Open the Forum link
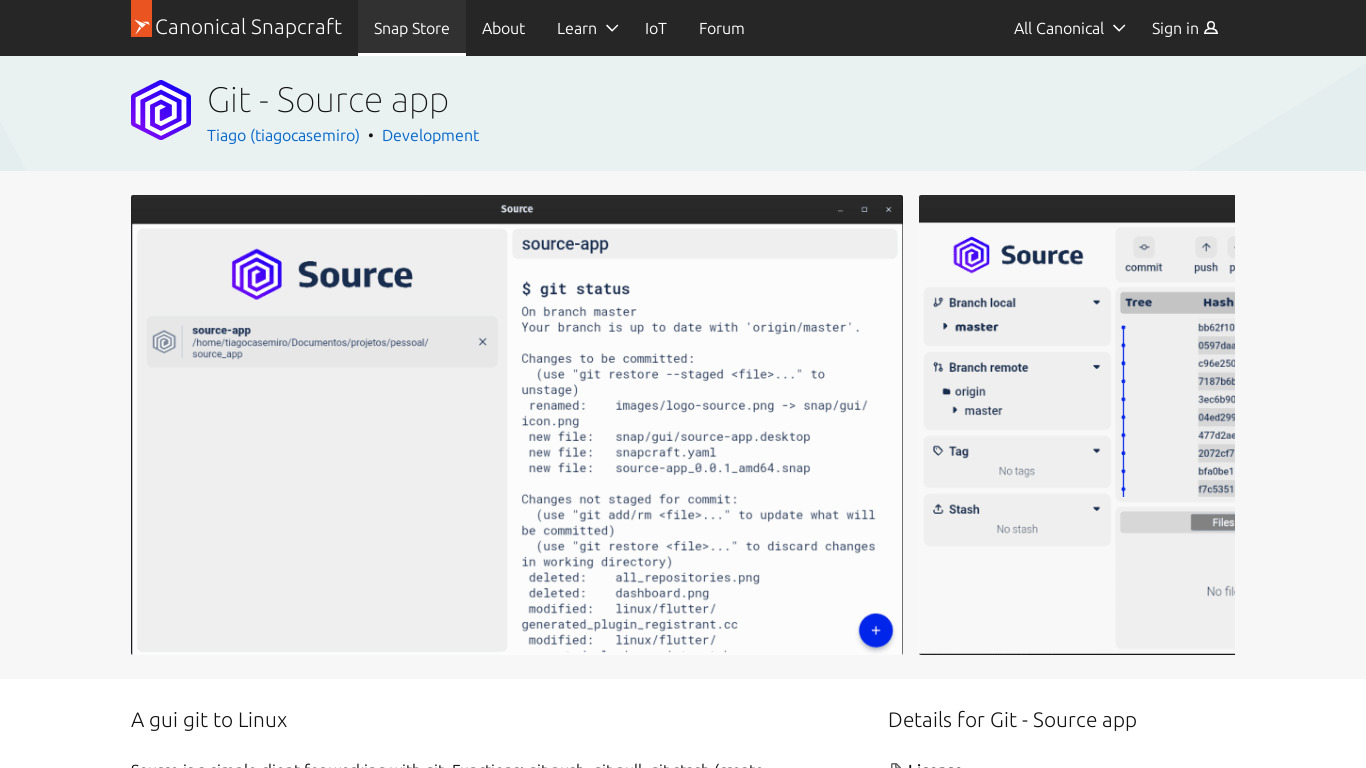This screenshot has height=768, width=1366. [x=722, y=28]
